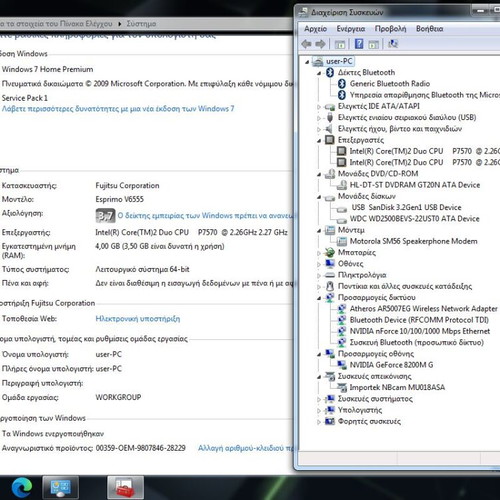Image resolution: width=500 pixels, height=500 pixels.
Task: Collapse the Προσαρμογείς δικτύου node
Action: click(x=319, y=298)
